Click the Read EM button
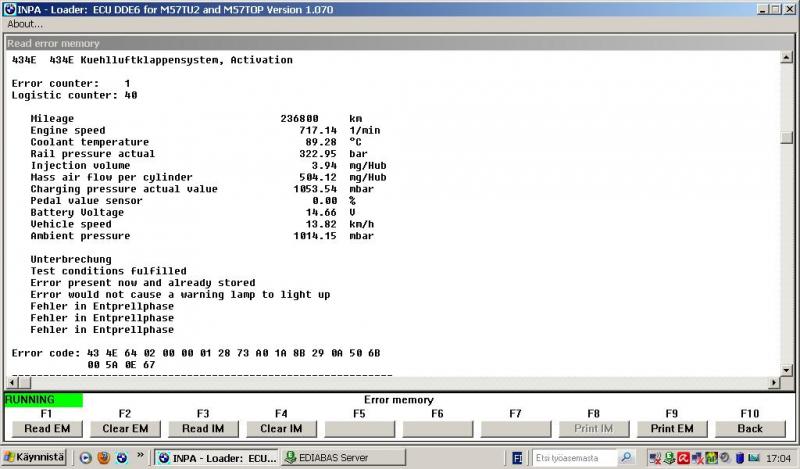Image resolution: width=800 pixels, height=469 pixels. [x=45, y=428]
